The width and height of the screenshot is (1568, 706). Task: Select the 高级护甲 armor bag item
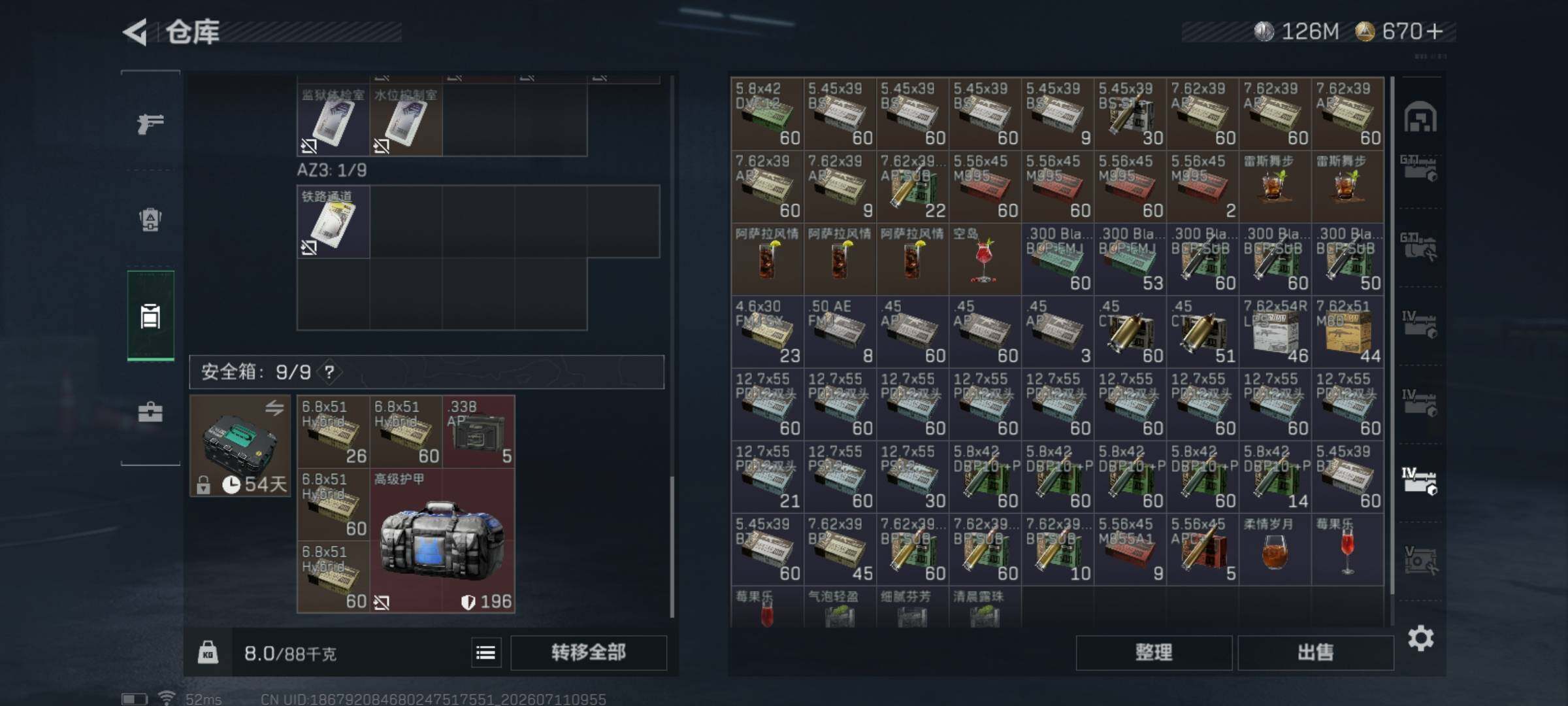[x=442, y=540]
